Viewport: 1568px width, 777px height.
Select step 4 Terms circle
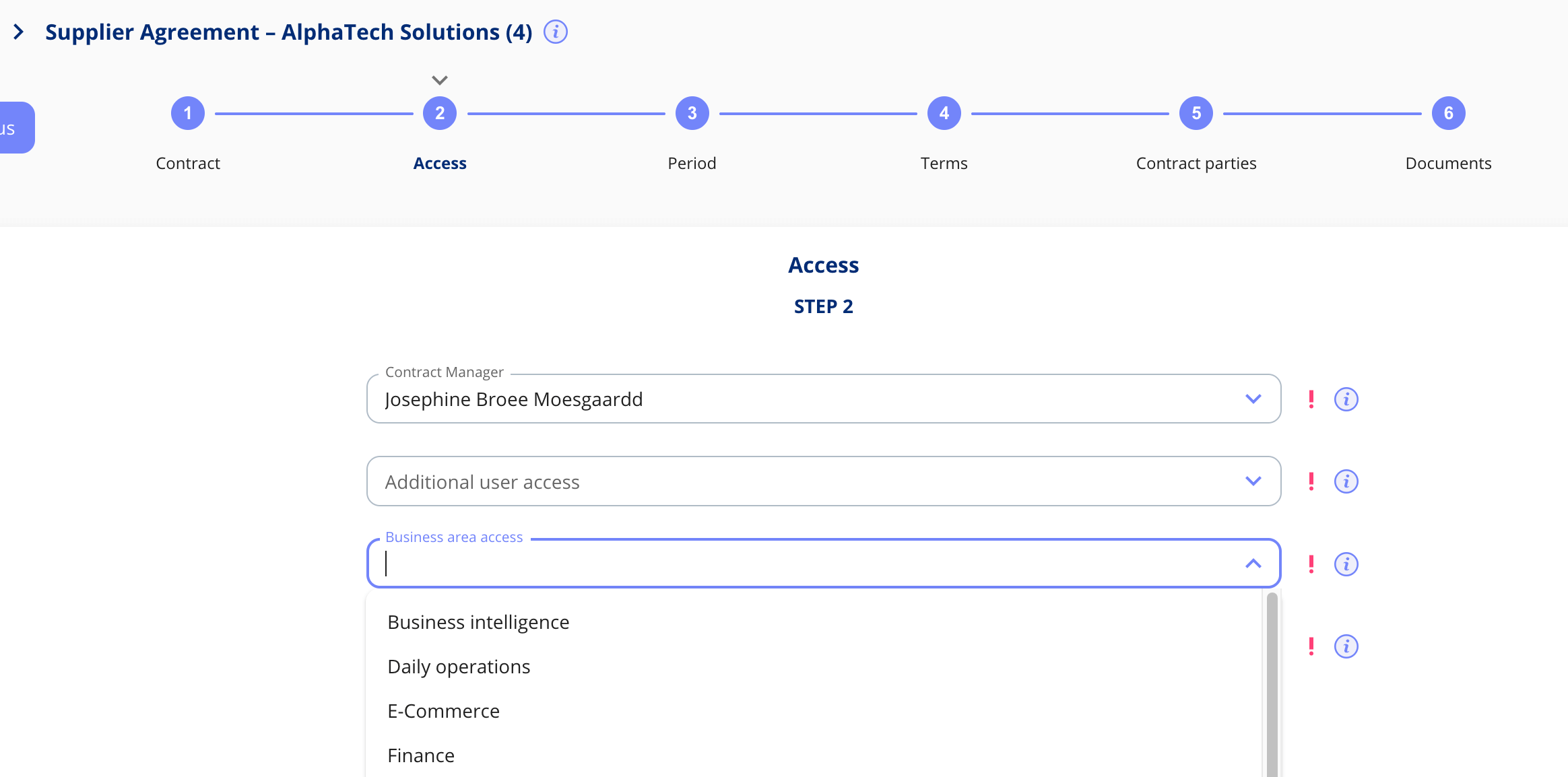pyautogui.click(x=944, y=112)
